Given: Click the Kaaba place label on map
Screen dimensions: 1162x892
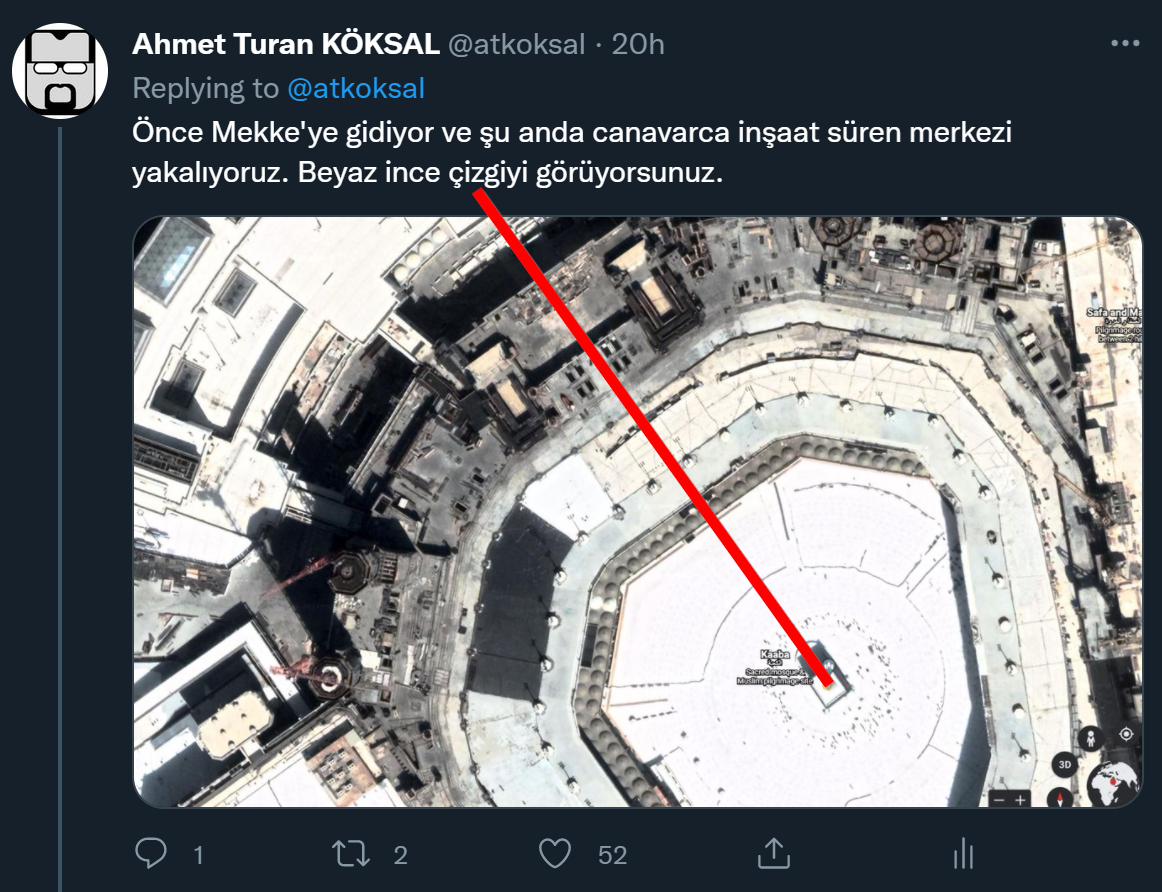Looking at the screenshot, I should tap(775, 655).
